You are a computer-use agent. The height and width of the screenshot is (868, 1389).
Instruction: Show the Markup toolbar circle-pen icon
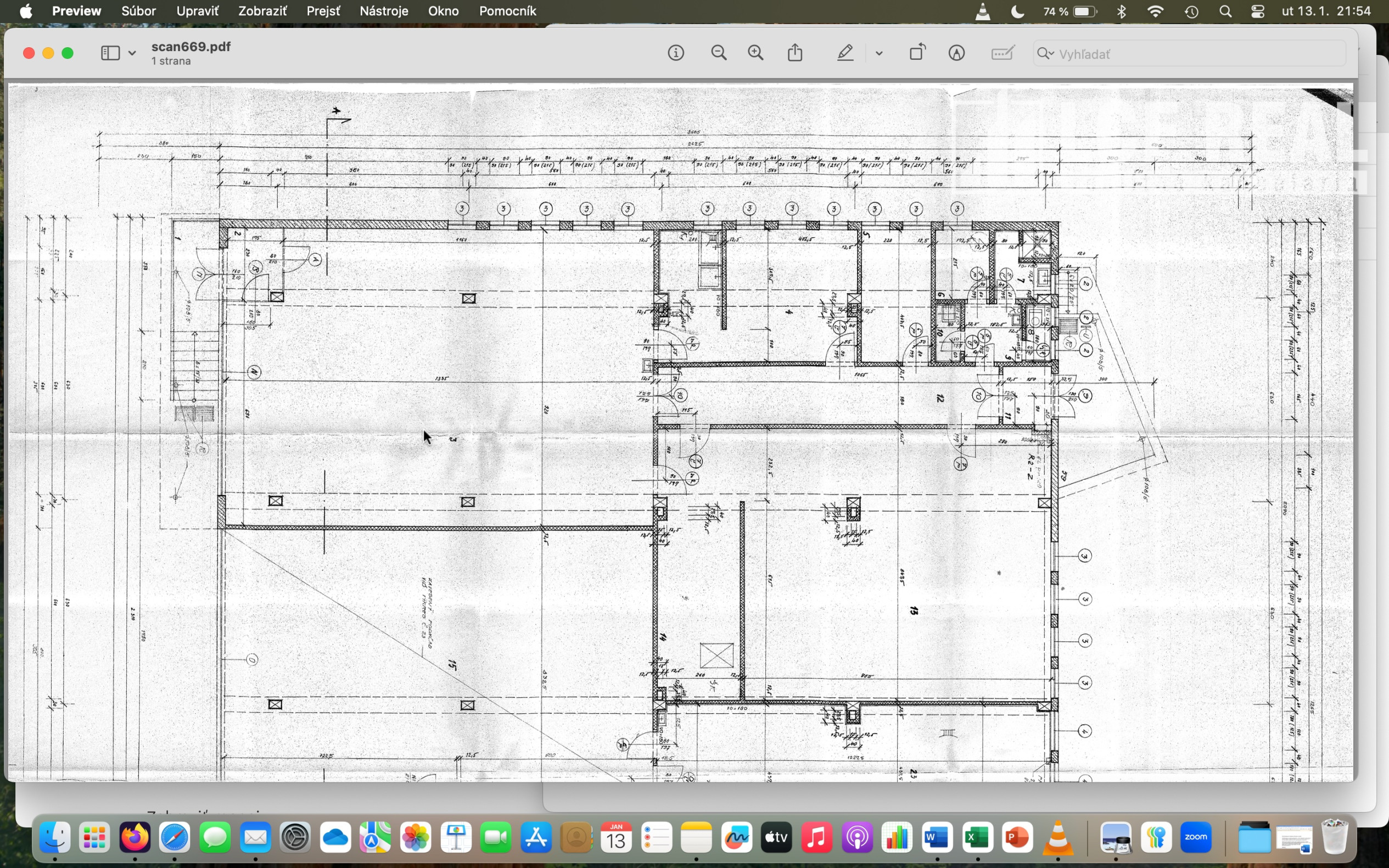point(956,53)
